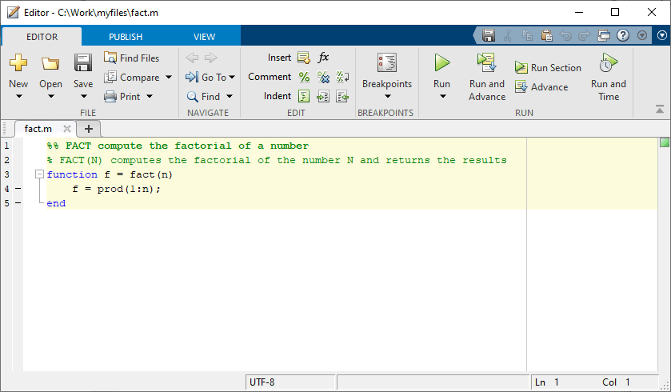Click the Breakpoints icon

(x=387, y=62)
